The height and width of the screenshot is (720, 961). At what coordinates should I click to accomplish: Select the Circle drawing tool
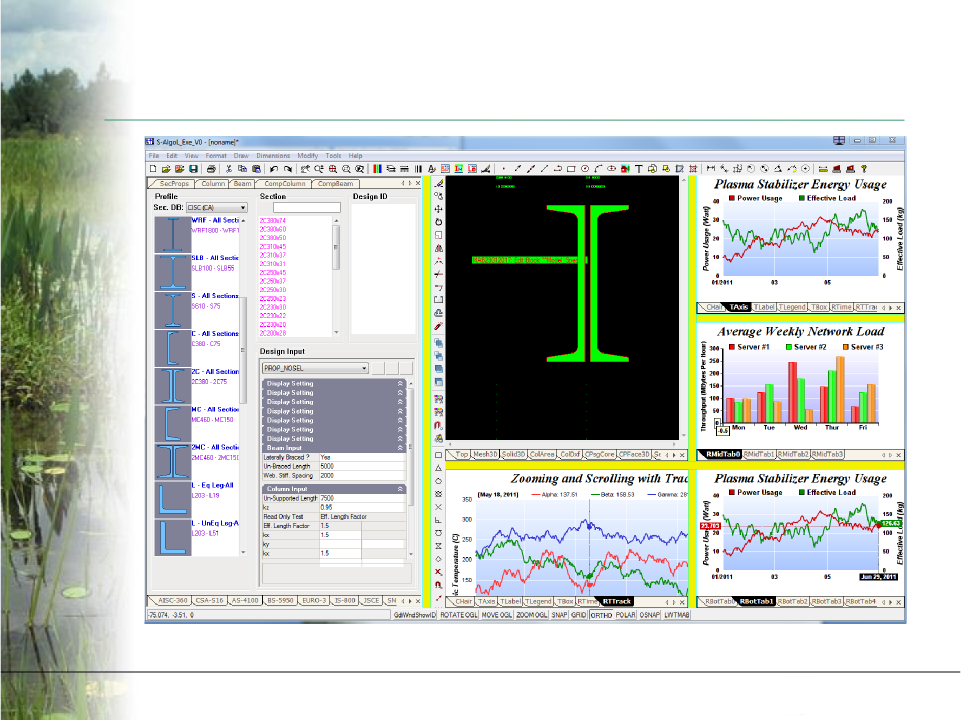[585, 169]
